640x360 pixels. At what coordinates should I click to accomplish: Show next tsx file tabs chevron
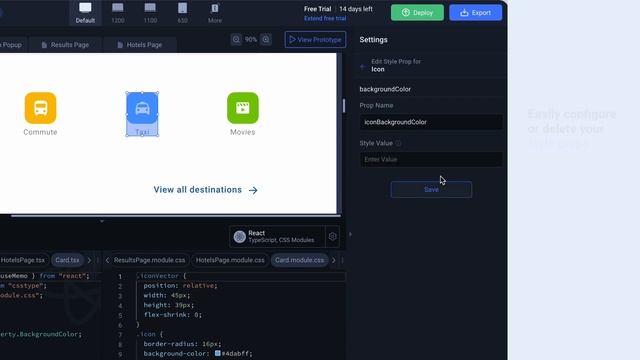pos(89,260)
